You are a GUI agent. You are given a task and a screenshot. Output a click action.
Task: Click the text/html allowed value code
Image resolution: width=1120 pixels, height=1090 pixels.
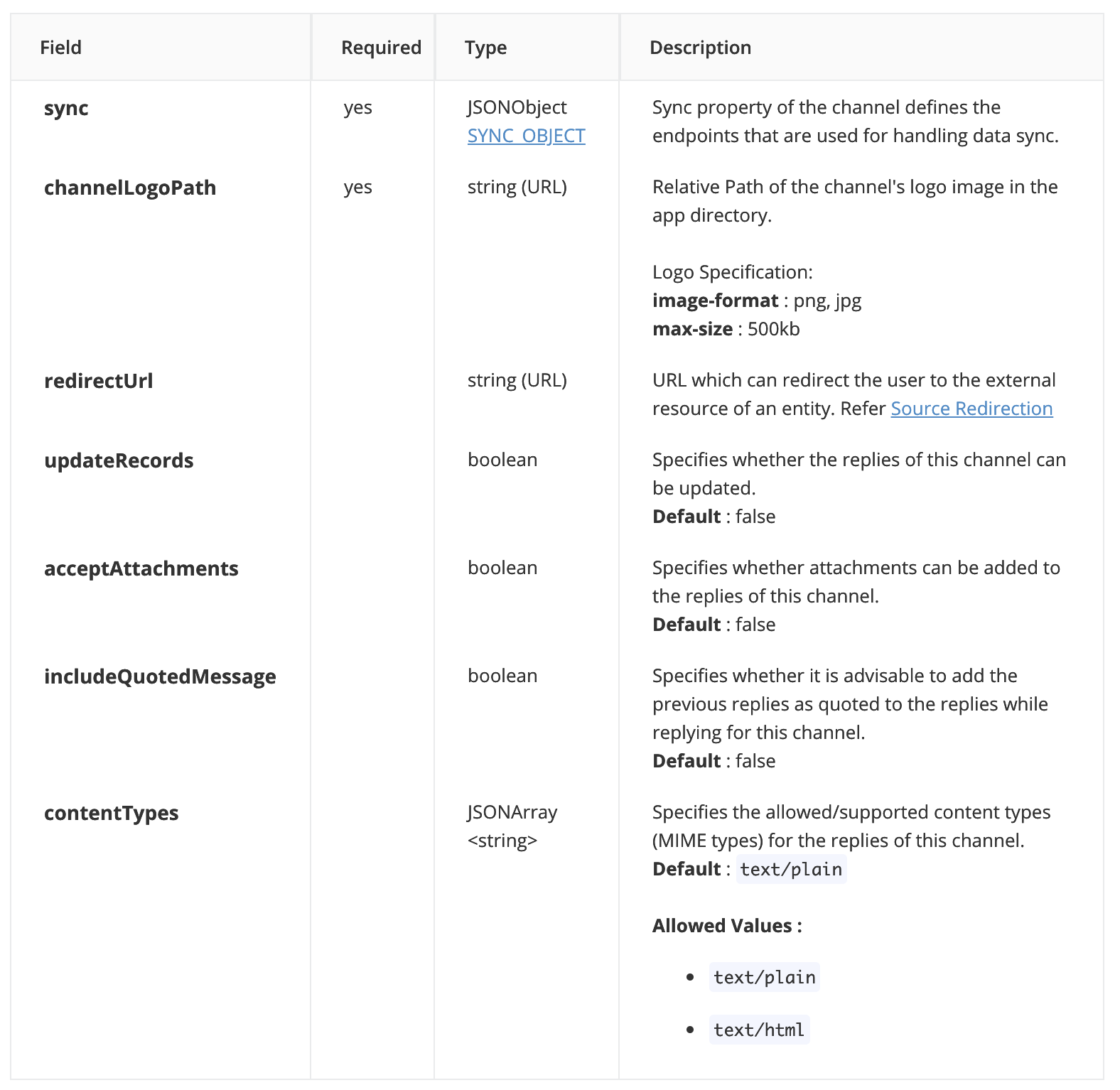pyautogui.click(x=759, y=1030)
